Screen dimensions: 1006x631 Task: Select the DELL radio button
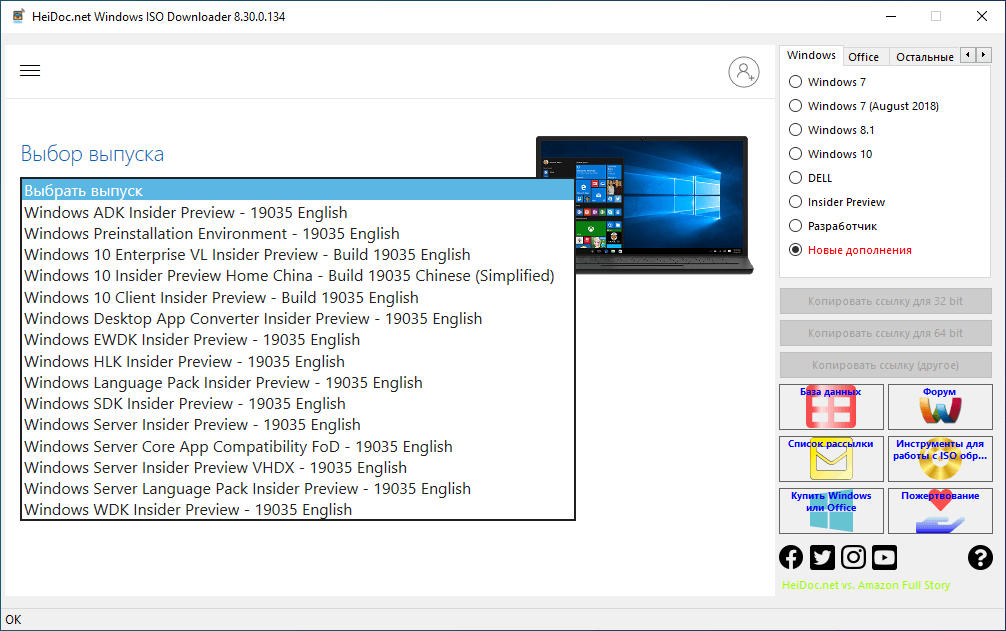[796, 178]
